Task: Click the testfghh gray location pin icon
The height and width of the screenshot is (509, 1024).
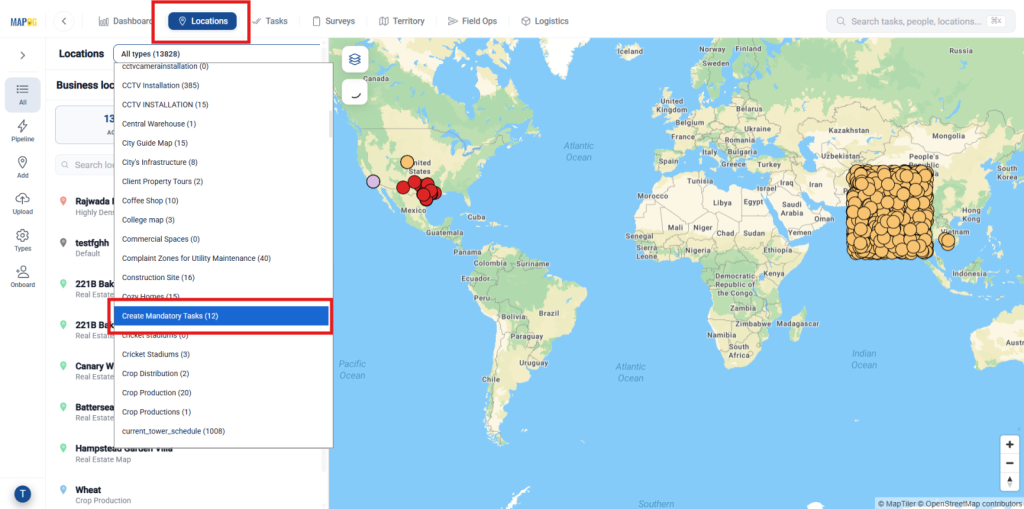Action: coord(63,242)
